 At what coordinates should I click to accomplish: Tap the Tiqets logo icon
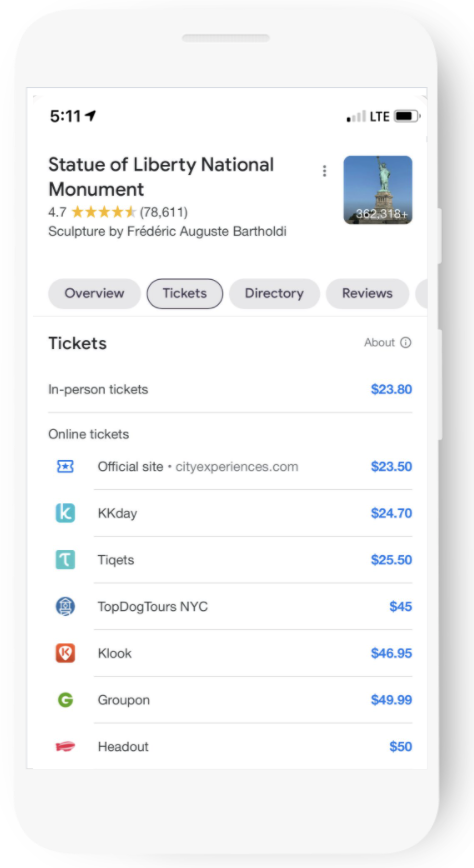pyautogui.click(x=65, y=560)
